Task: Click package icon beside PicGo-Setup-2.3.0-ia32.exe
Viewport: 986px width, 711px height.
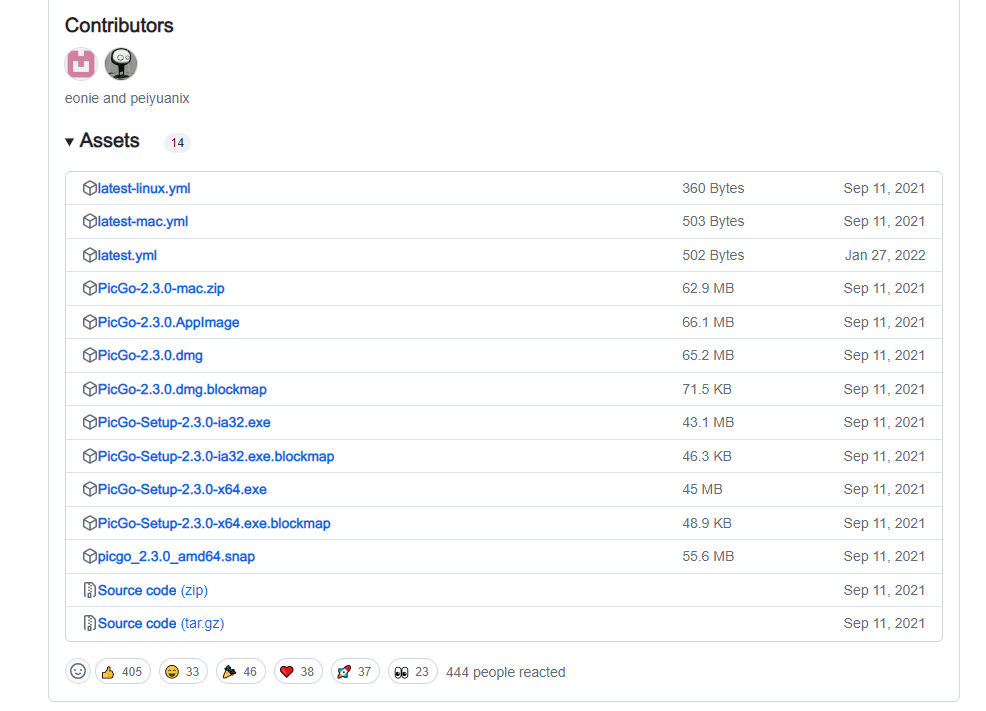Action: (89, 422)
